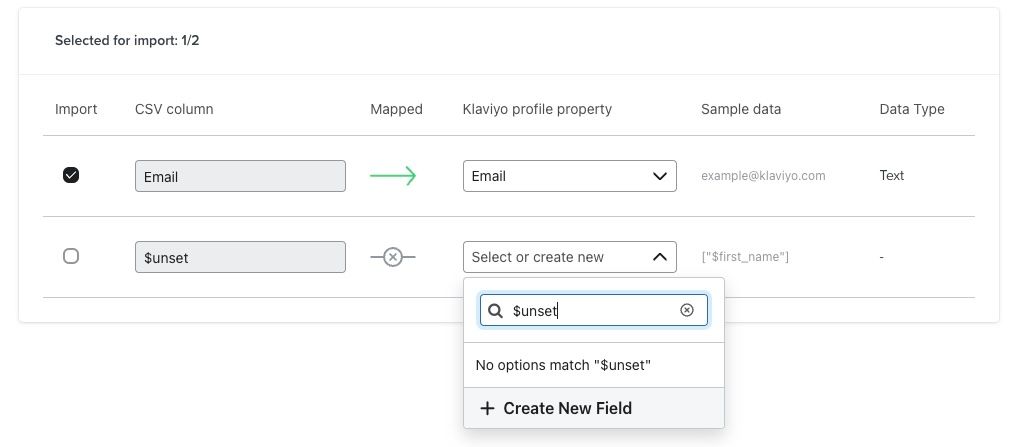Viewport: 1031px width, 447px height.
Task: Click the magnifier search icon
Action: (496, 310)
